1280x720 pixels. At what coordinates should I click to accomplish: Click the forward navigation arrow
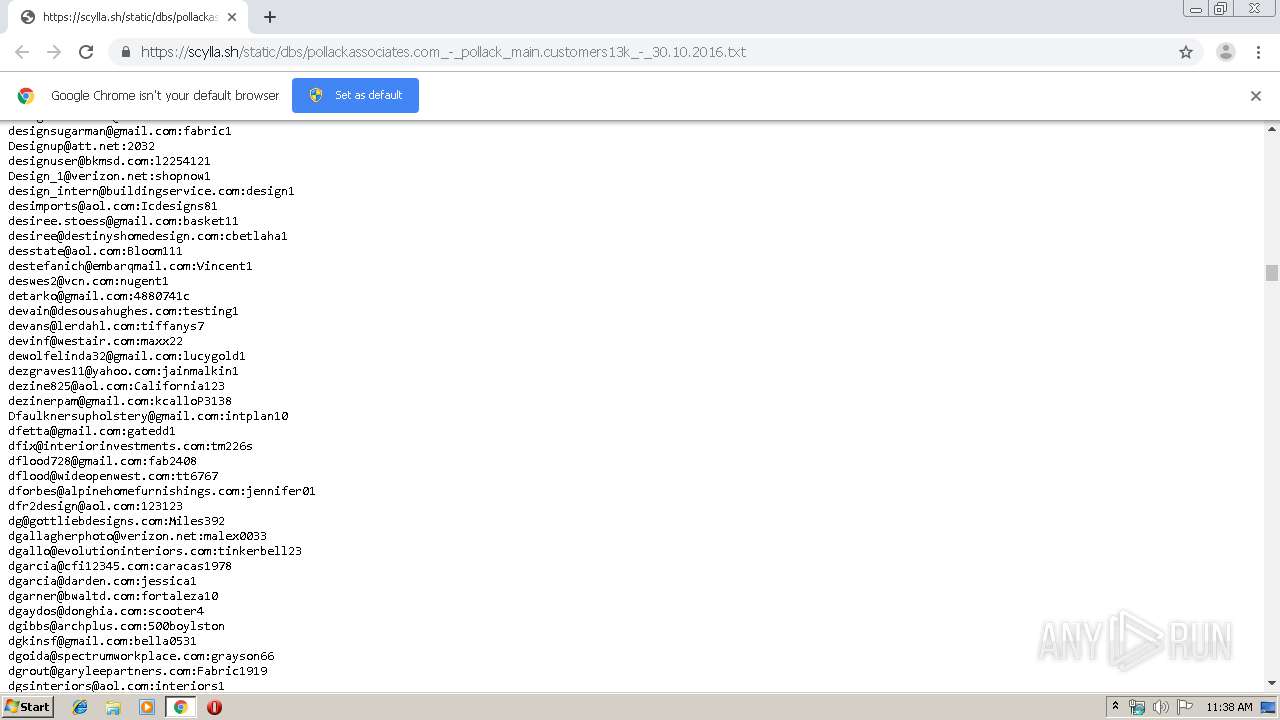54,52
